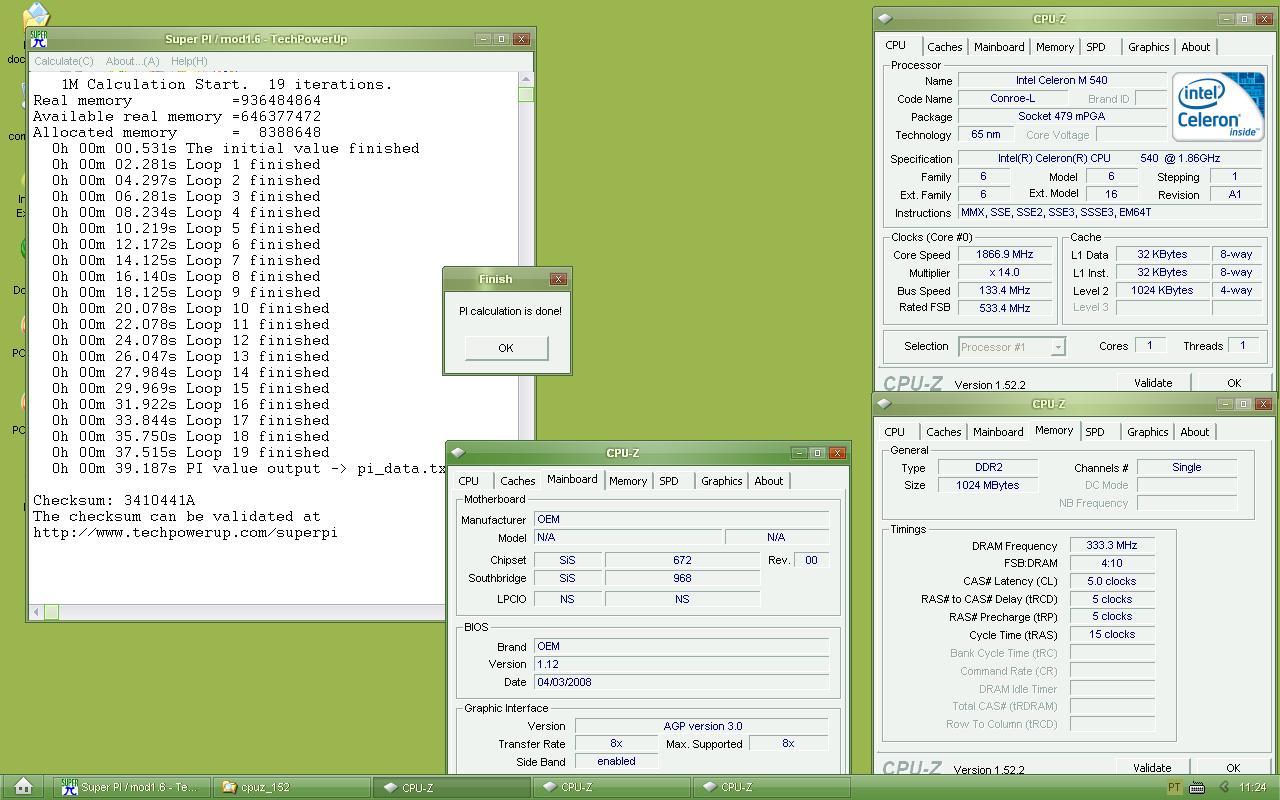Click the Core Speed 1866.9 MHz value
The height and width of the screenshot is (800, 1280).
(1005, 255)
